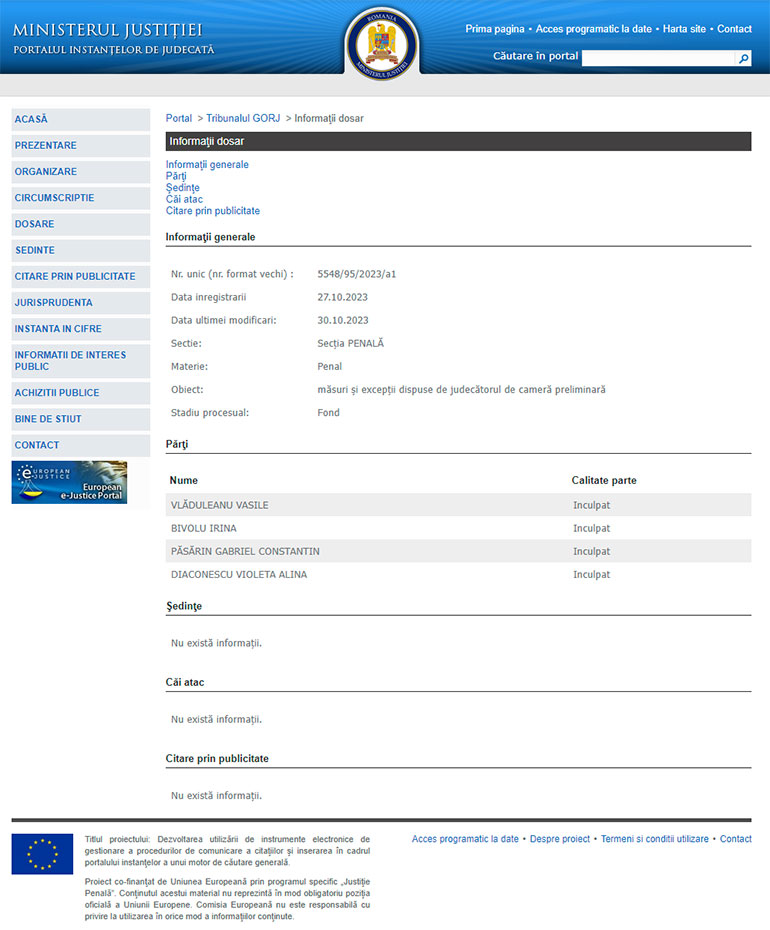The width and height of the screenshot is (770, 930).
Task: Jump to the Părți anchor link
Action: (x=176, y=176)
